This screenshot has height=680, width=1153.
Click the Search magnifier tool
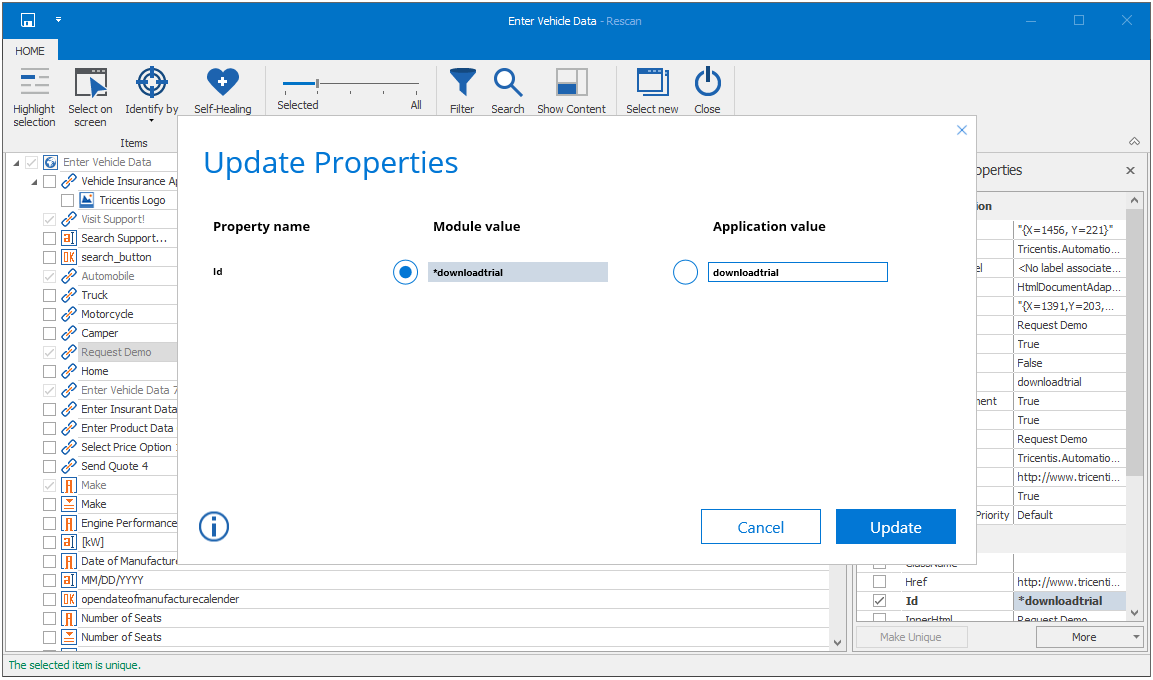point(507,90)
